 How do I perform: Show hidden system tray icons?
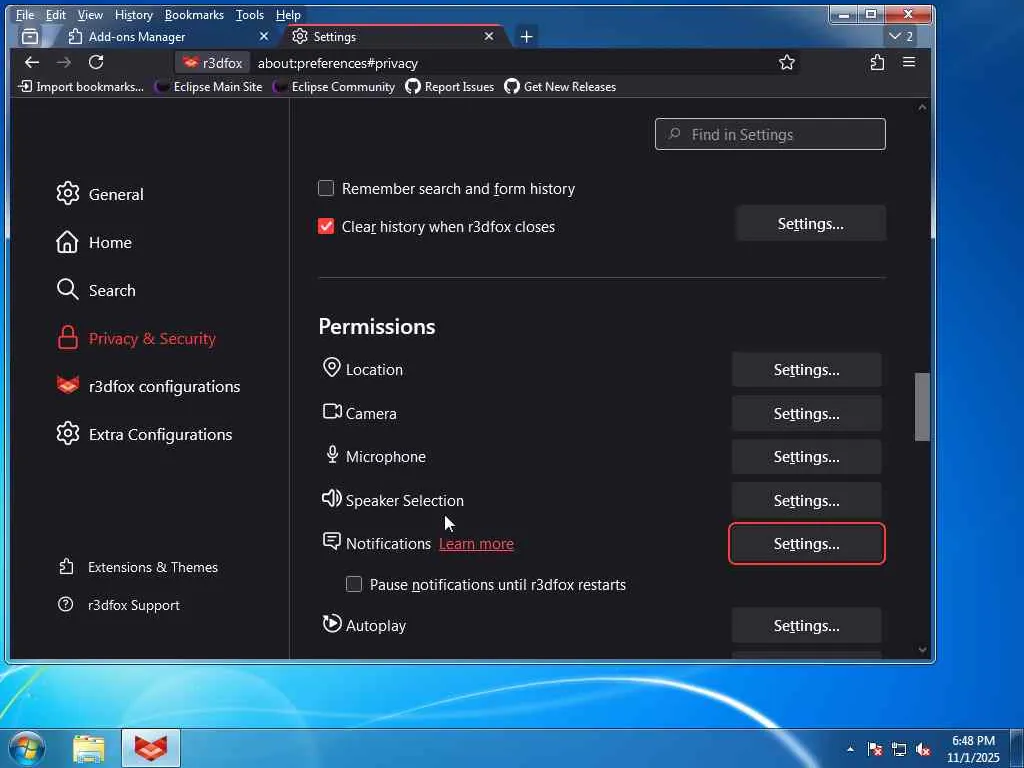pos(850,749)
